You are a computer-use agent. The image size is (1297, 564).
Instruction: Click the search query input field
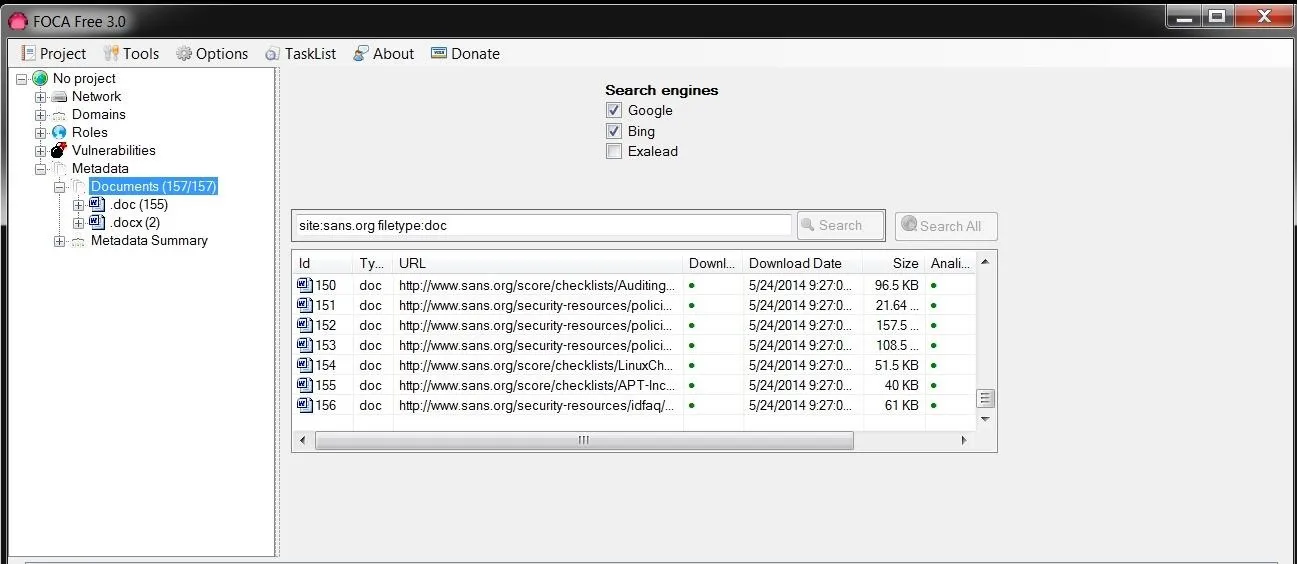544,225
